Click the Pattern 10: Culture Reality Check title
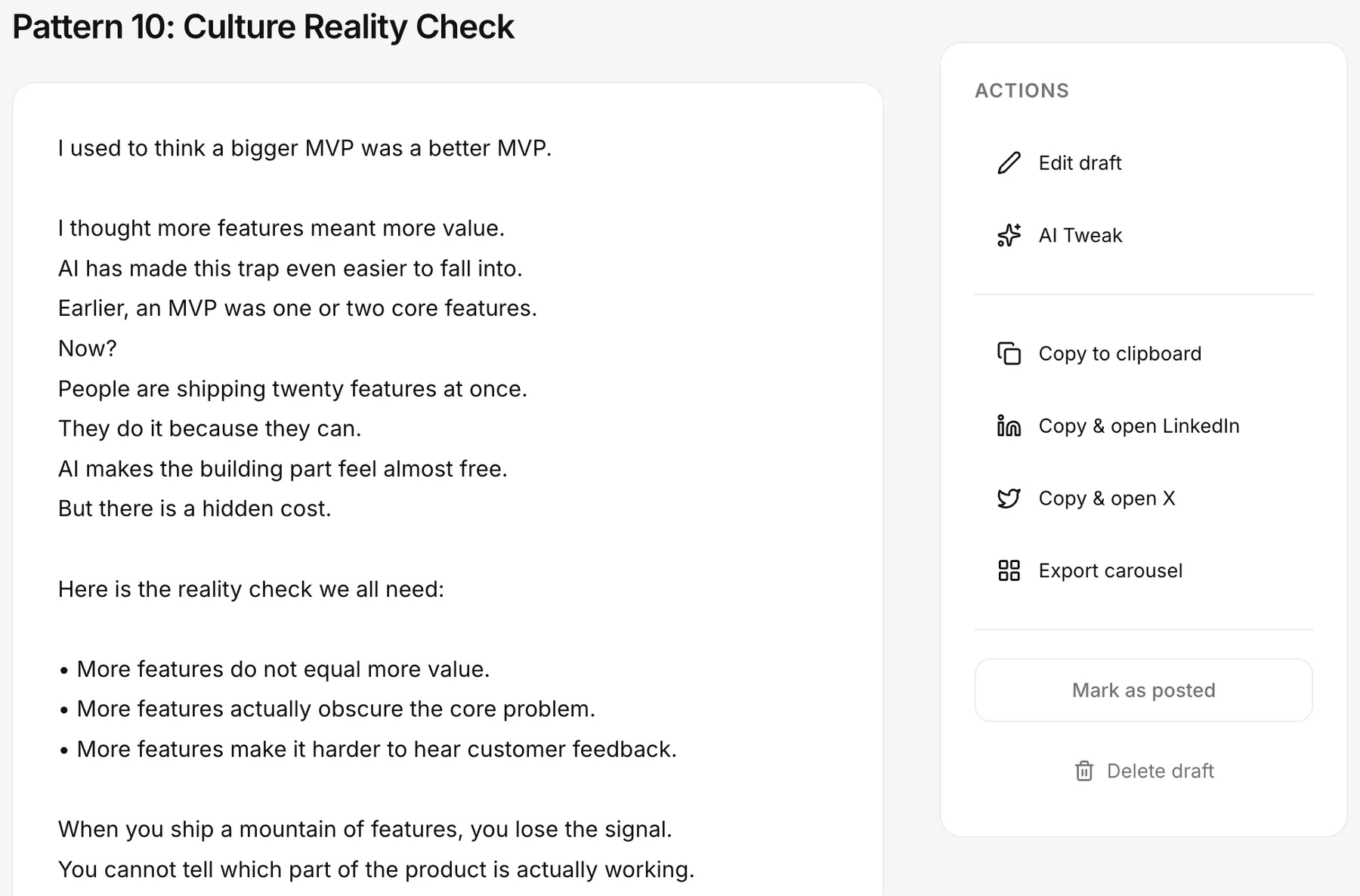 (x=264, y=27)
